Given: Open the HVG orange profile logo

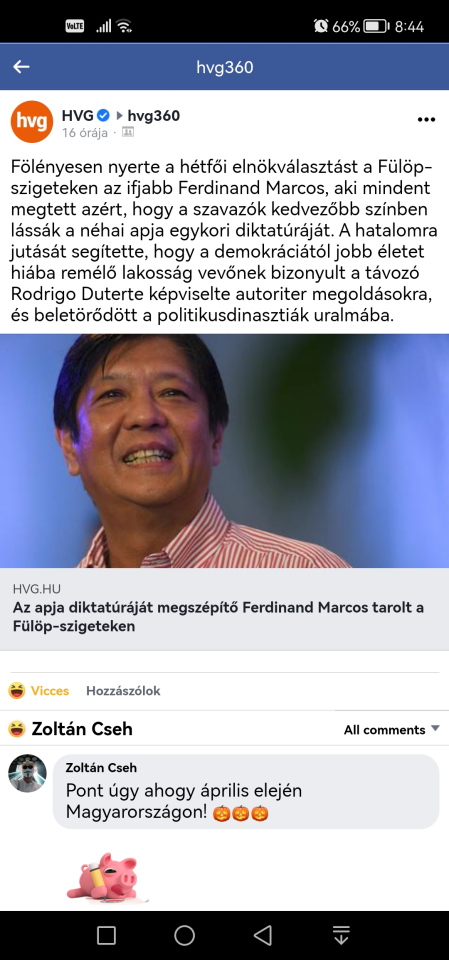Looking at the screenshot, I should point(32,121).
